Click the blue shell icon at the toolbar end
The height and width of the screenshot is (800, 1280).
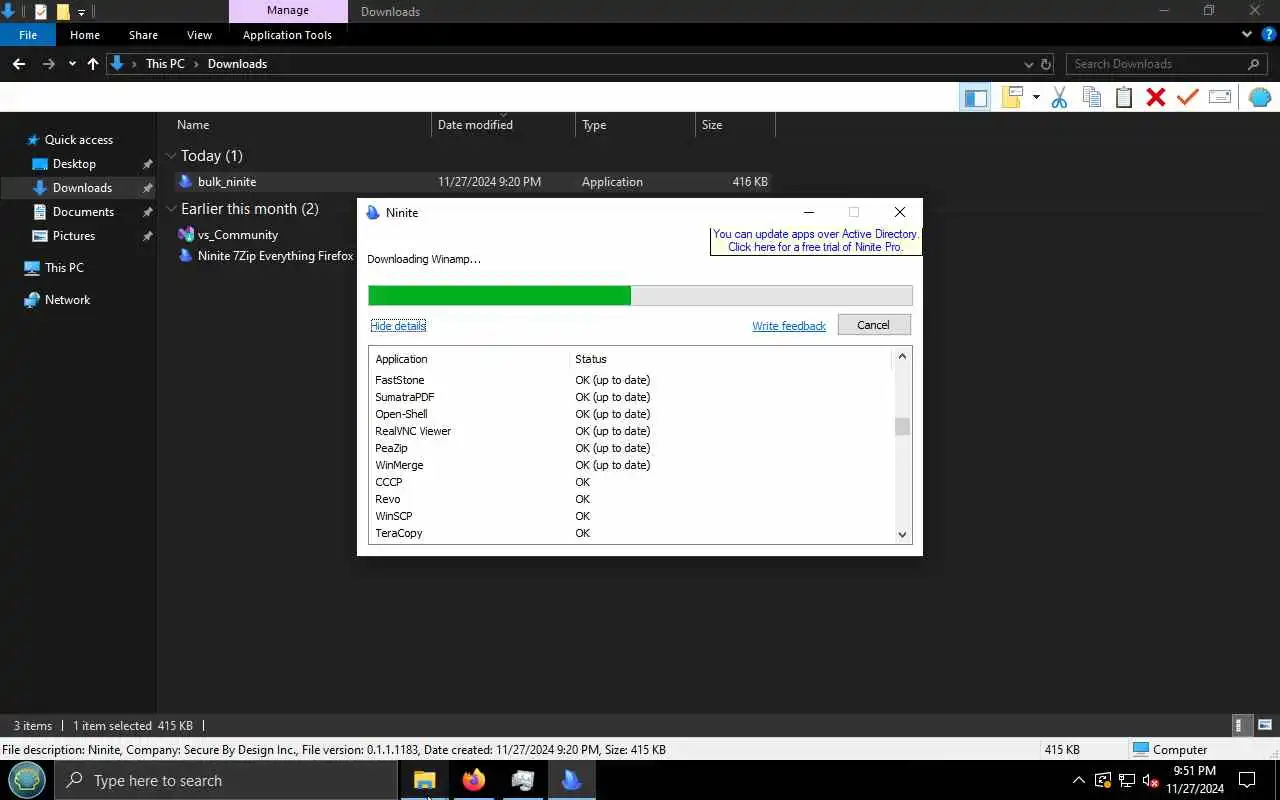tap(1260, 97)
